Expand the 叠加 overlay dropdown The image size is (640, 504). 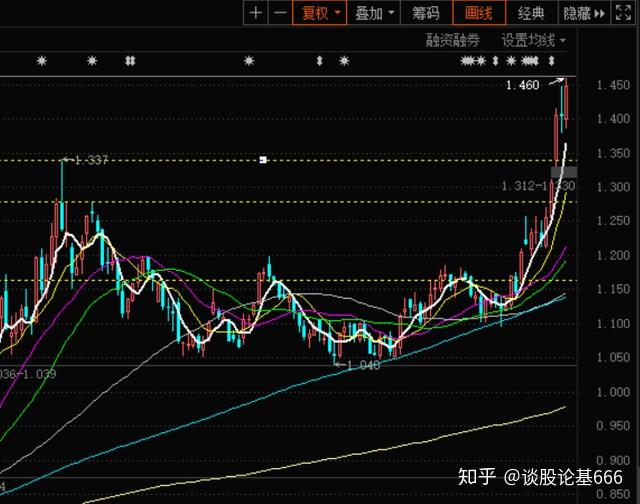[x=374, y=13]
